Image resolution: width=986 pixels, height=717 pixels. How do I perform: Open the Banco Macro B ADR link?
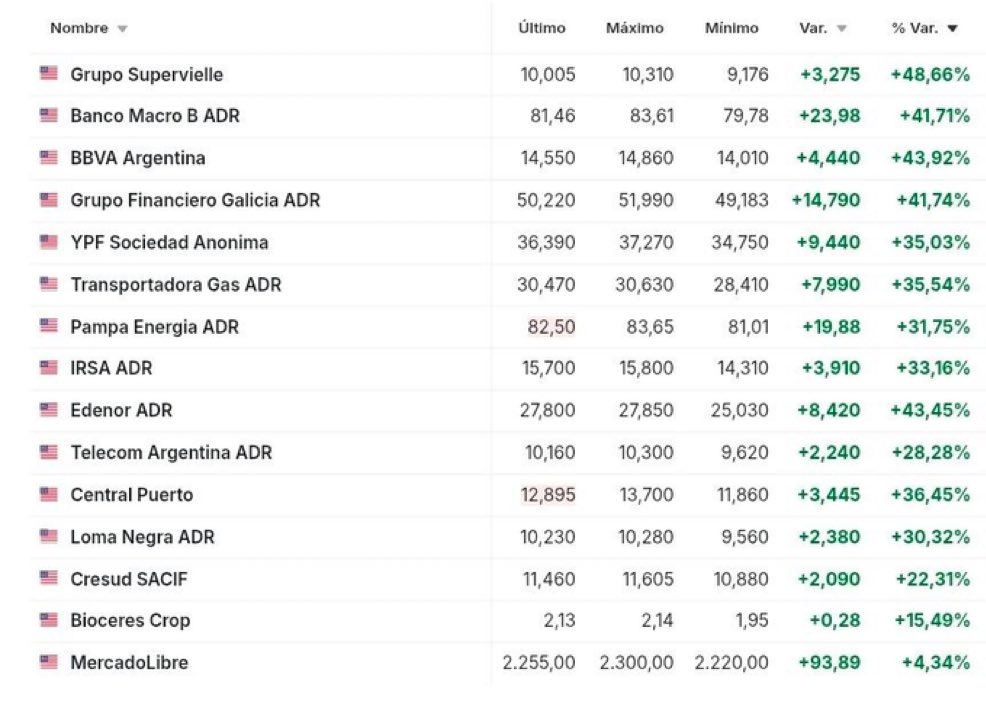click(x=155, y=116)
